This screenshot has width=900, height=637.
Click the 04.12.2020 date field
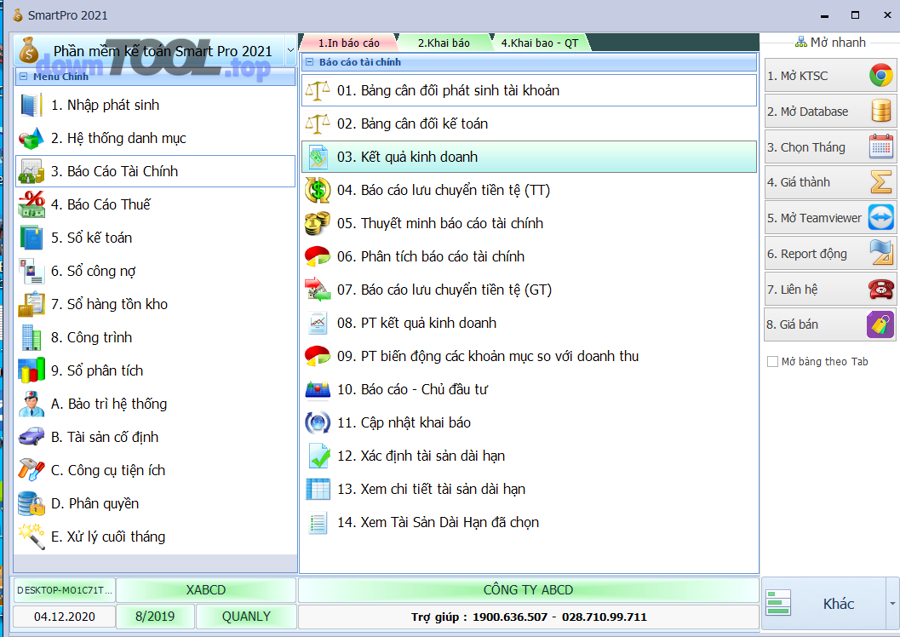click(x=64, y=616)
